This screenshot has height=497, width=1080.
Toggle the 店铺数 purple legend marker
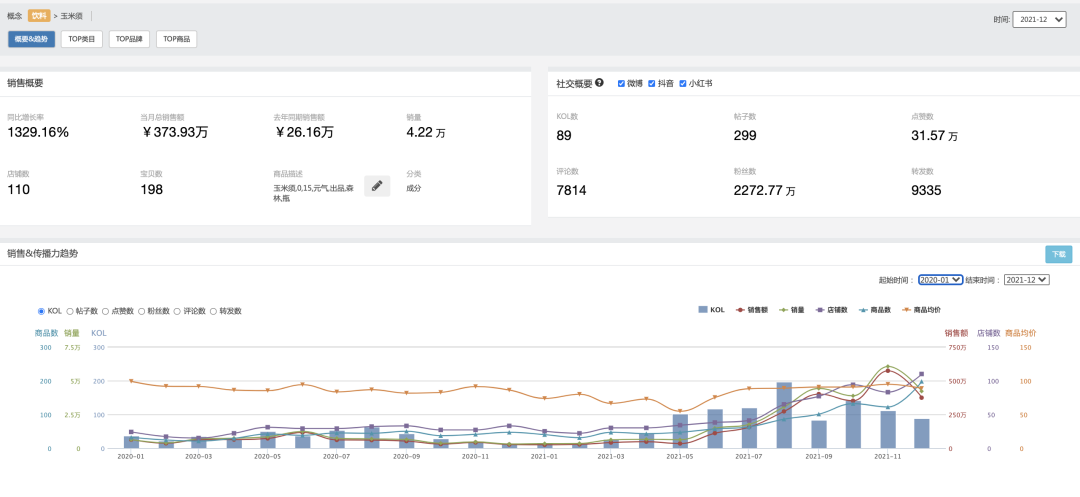820,310
